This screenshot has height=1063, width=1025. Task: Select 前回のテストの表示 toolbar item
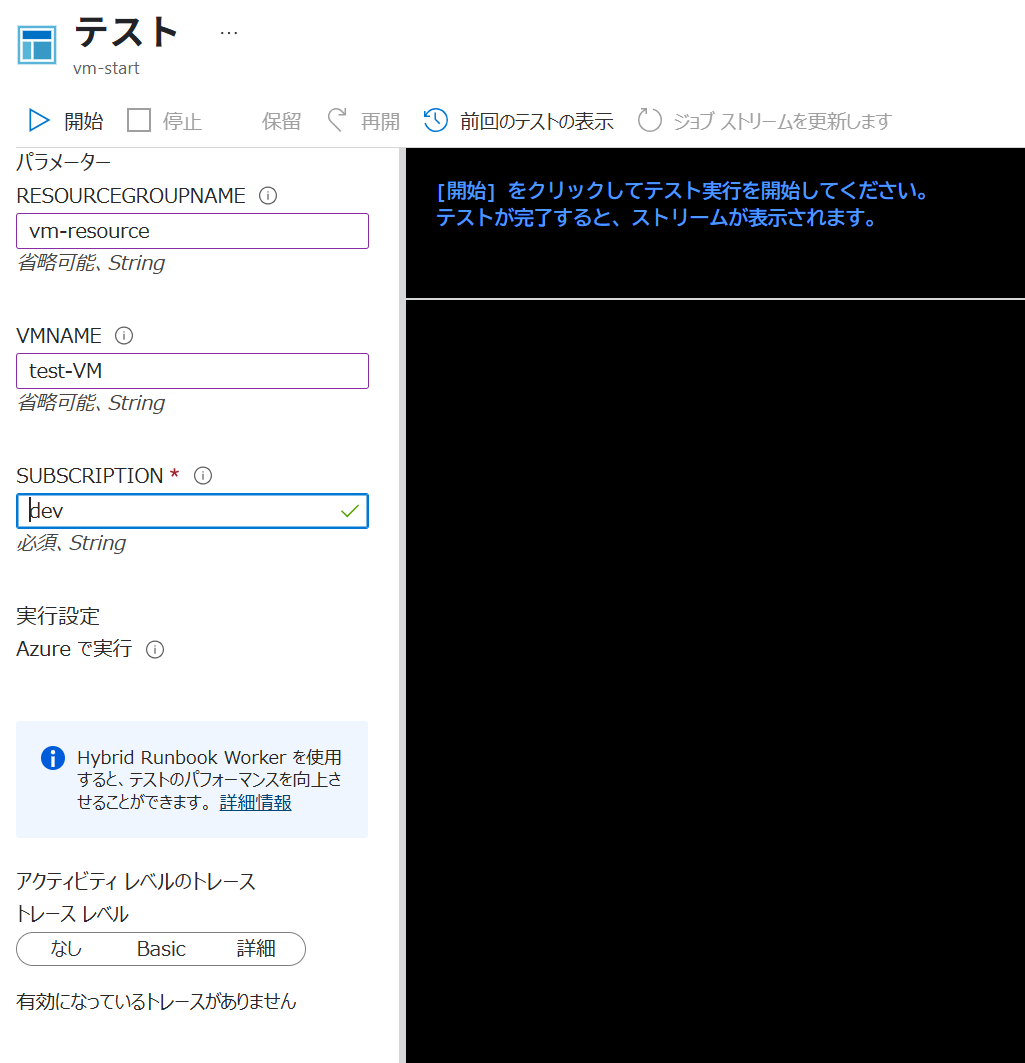pyautogui.click(x=536, y=120)
